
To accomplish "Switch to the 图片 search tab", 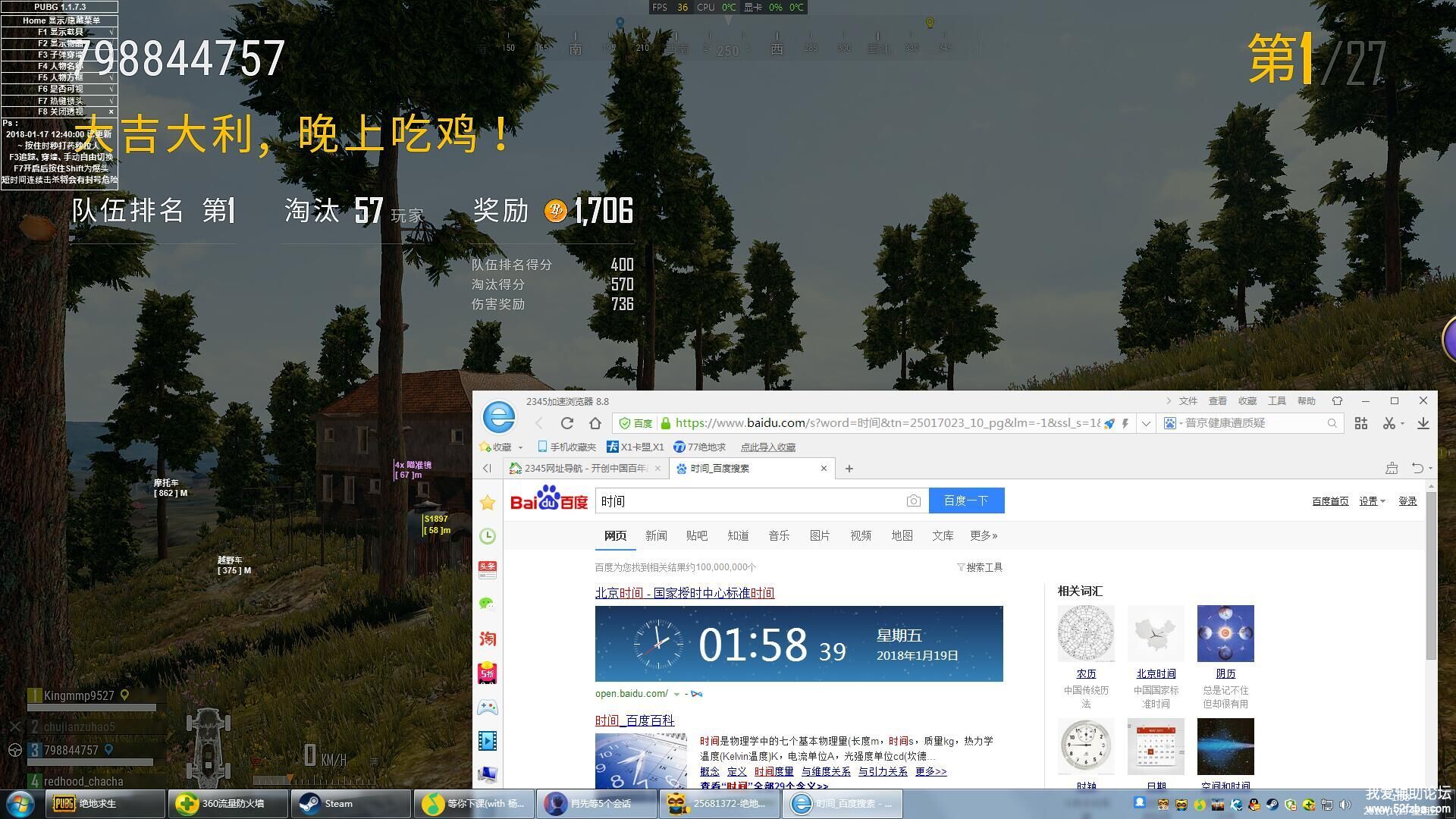I will tap(820, 535).
